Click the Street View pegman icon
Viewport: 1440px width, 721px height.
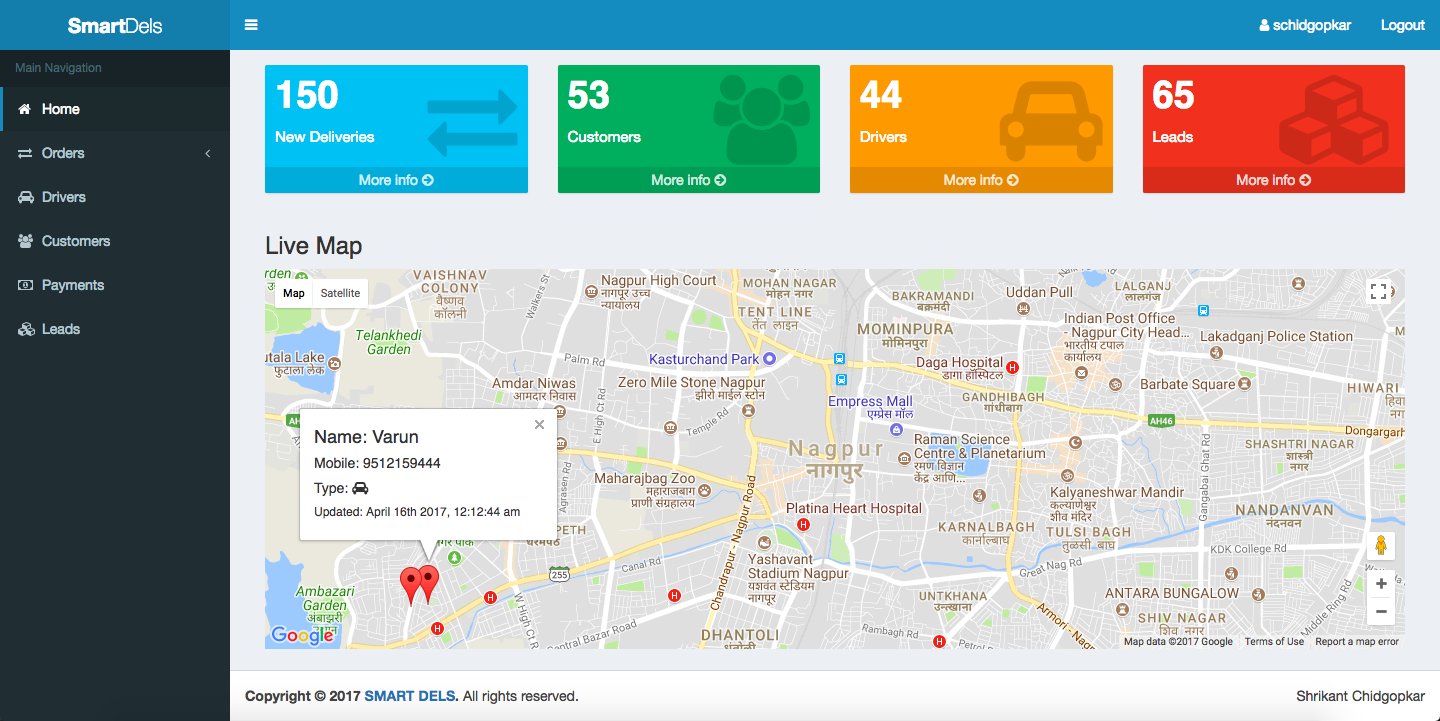(x=1381, y=546)
